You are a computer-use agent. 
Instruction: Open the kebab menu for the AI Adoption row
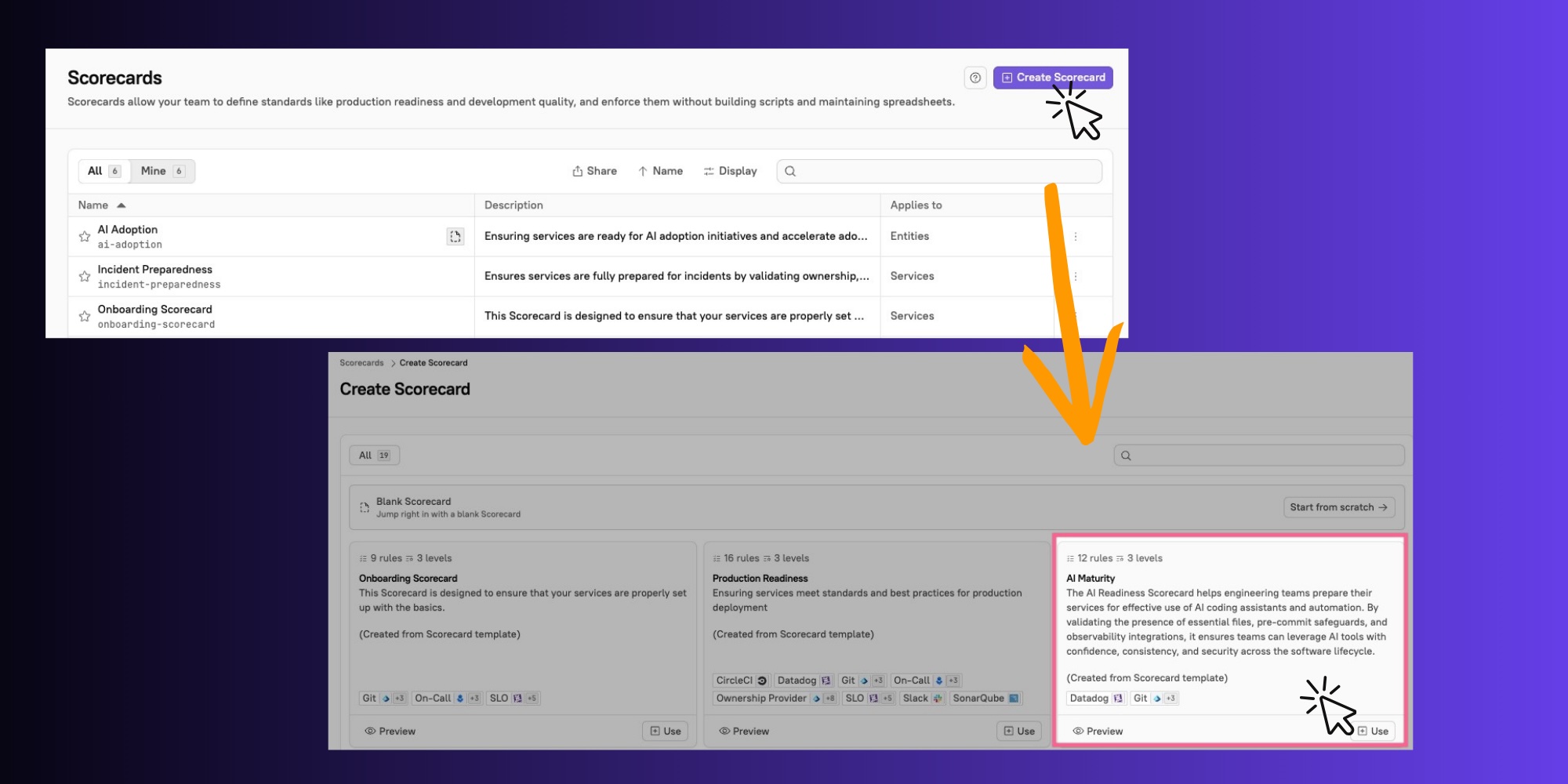coord(1076,237)
